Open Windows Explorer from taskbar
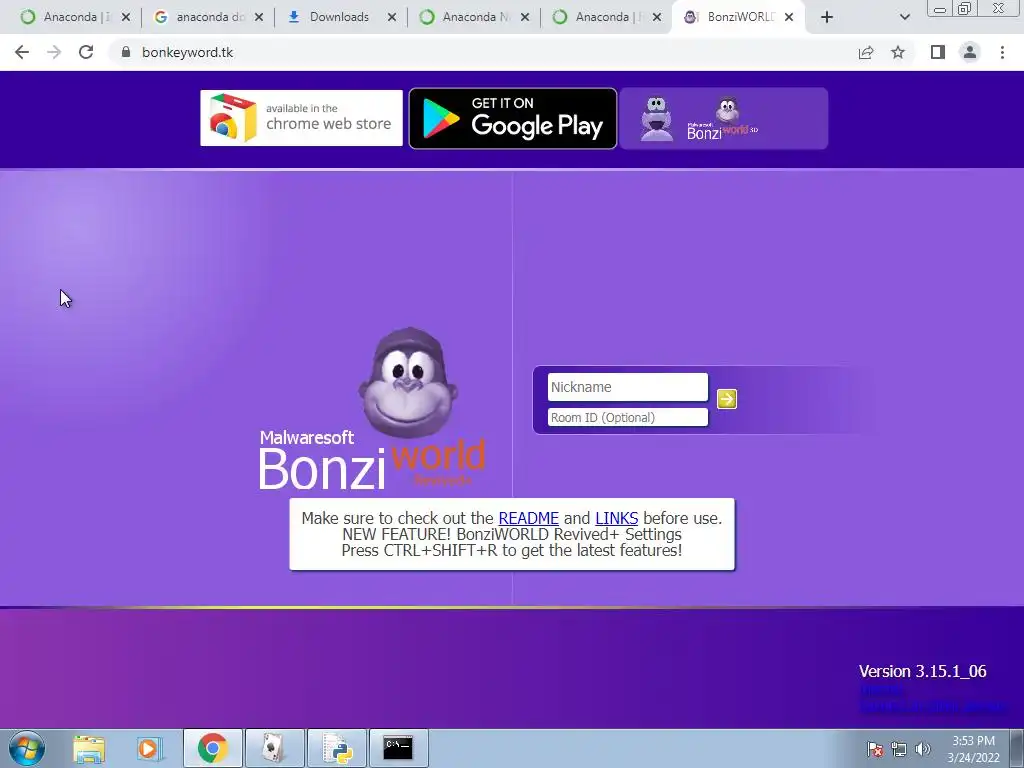Image resolution: width=1024 pixels, height=768 pixels. (x=89, y=749)
